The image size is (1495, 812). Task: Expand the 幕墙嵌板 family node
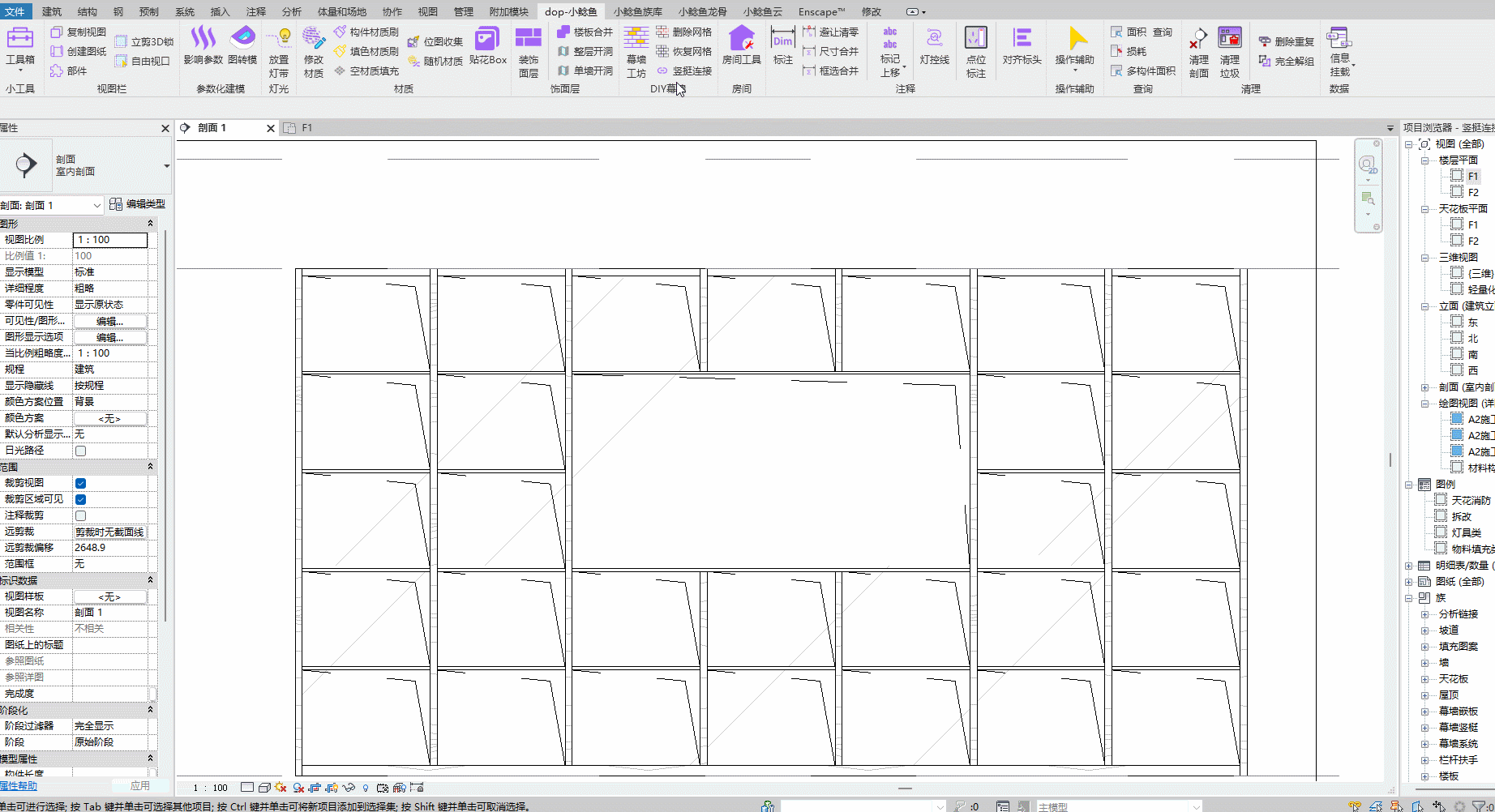pyautogui.click(x=1424, y=712)
